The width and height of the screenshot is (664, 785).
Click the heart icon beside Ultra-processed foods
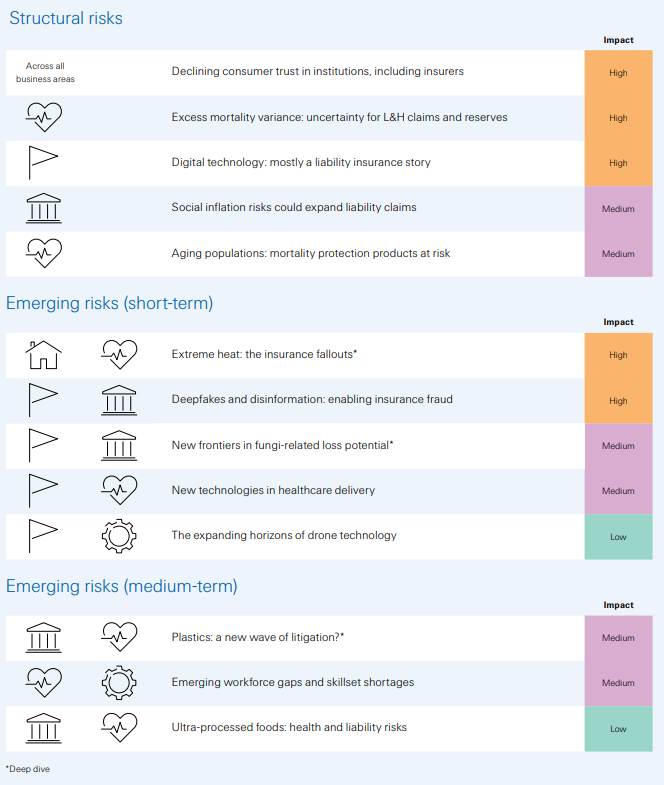(x=119, y=728)
